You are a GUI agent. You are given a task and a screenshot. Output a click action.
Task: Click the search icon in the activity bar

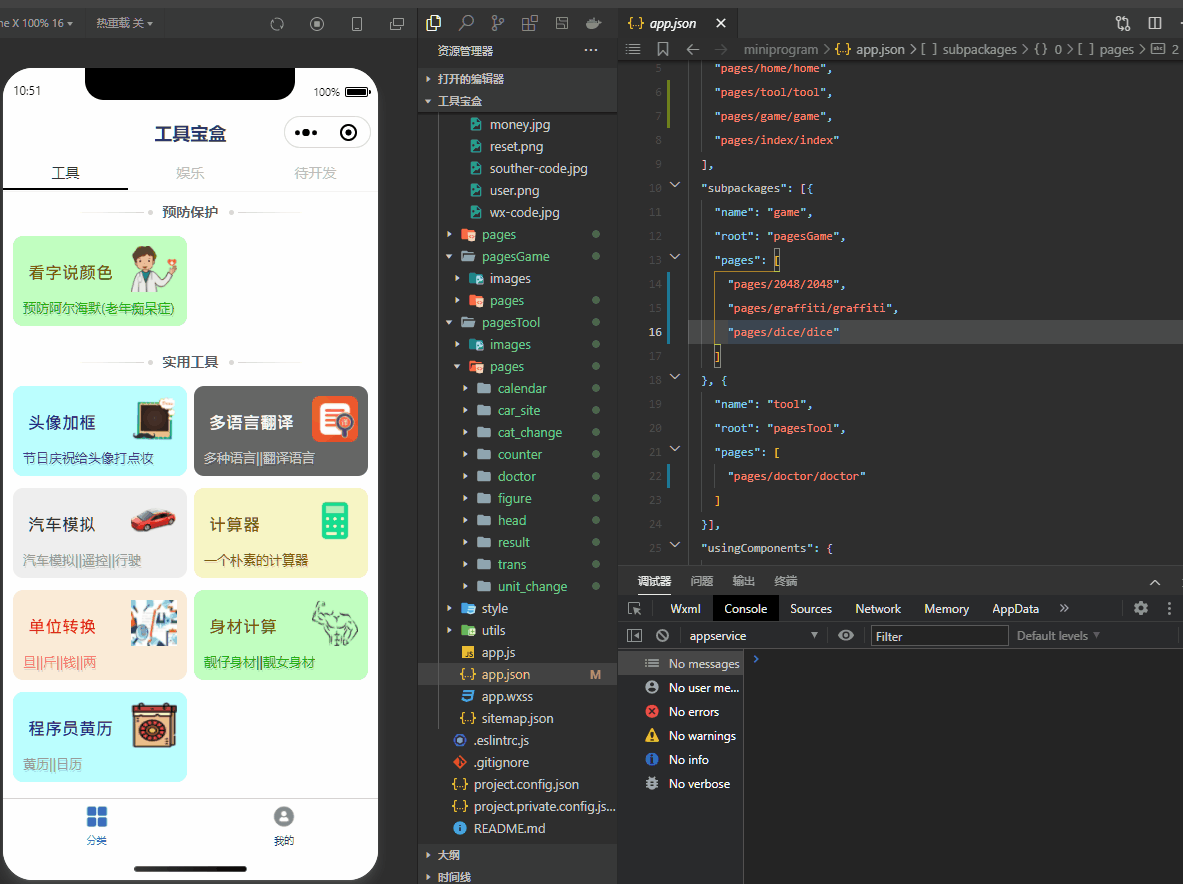[467, 22]
